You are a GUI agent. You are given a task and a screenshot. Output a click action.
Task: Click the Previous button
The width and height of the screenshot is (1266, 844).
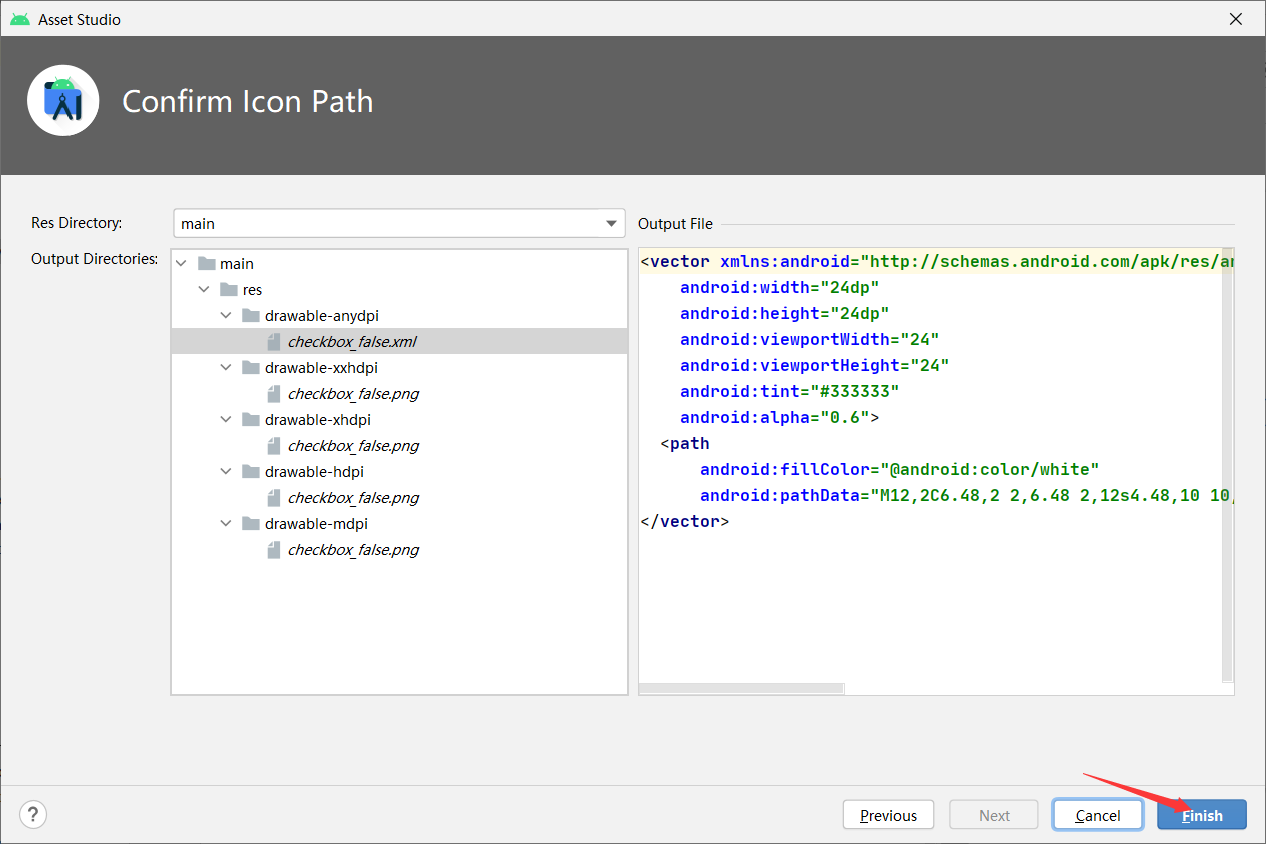tap(887, 815)
